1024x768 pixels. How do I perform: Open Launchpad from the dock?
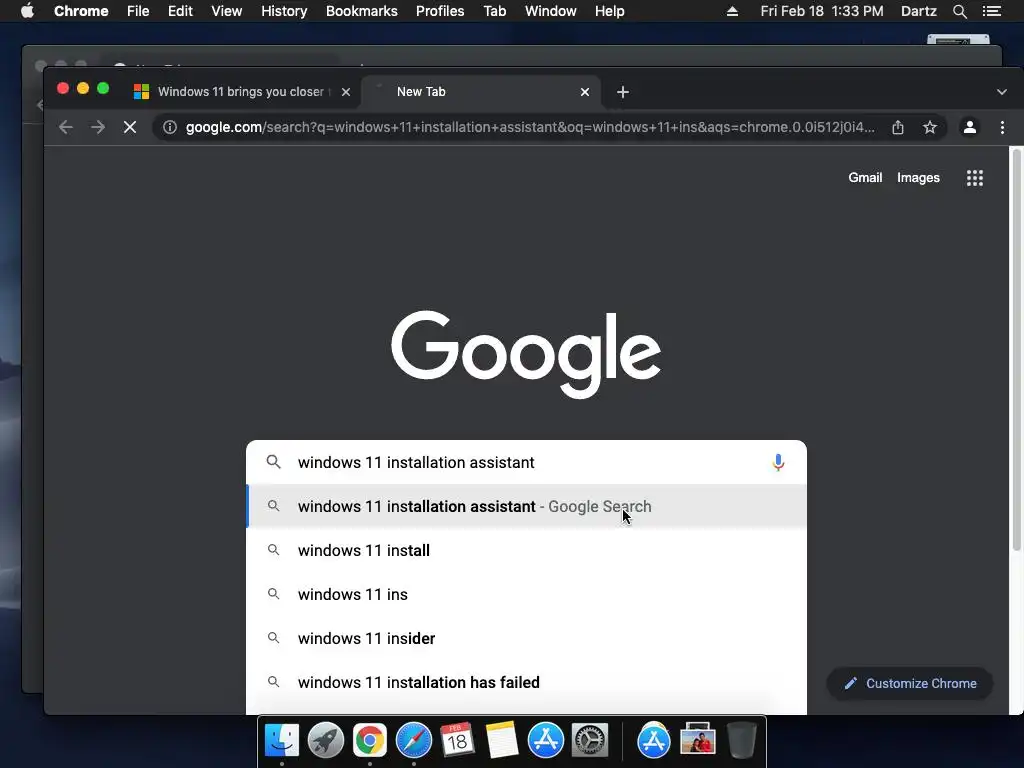coord(325,741)
